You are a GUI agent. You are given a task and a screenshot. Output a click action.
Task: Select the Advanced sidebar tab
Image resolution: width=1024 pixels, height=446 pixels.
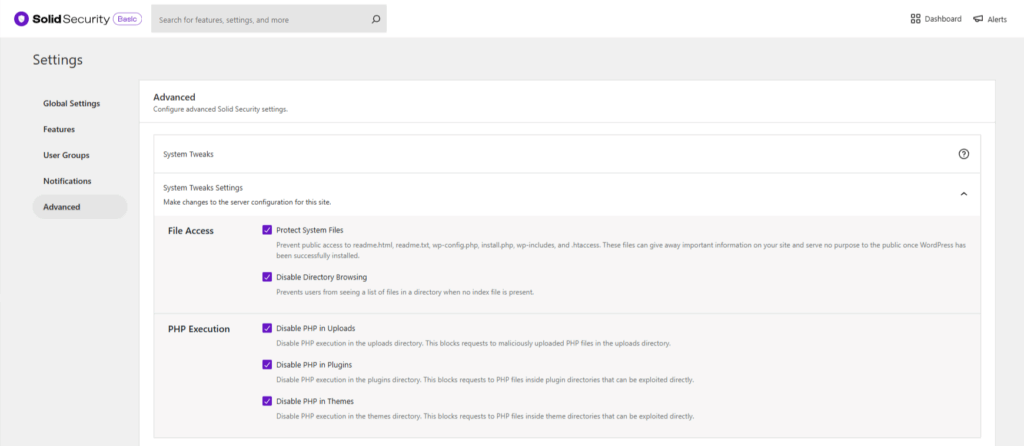pyautogui.click(x=62, y=207)
